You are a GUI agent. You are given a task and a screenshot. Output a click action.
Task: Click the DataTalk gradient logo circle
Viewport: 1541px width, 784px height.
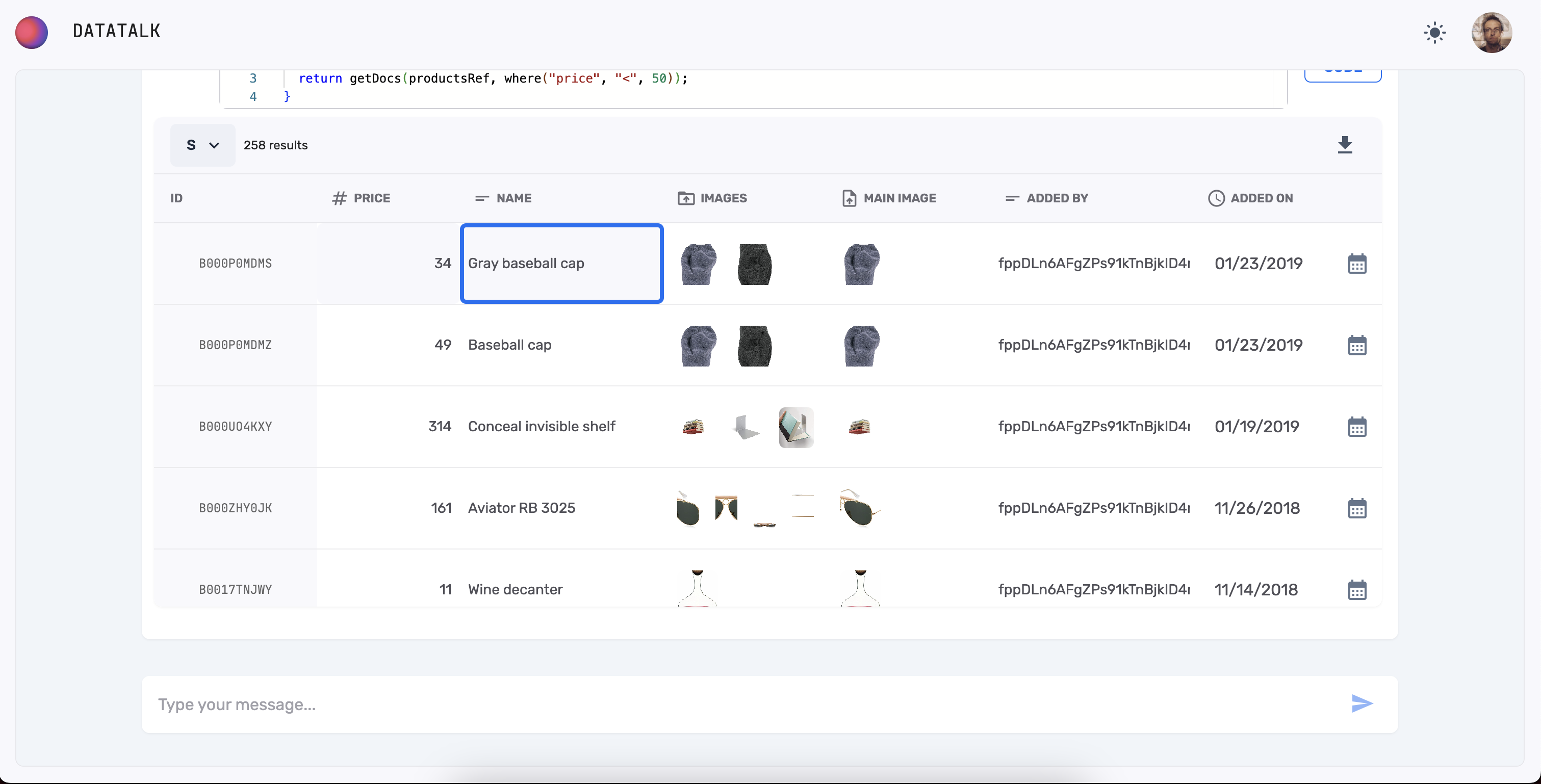[32, 32]
